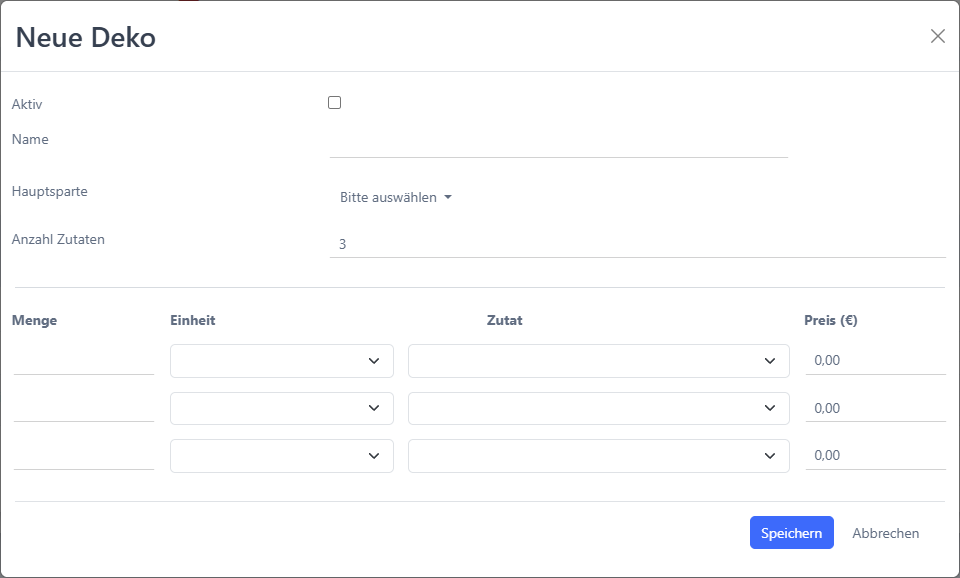Cancel via the Abbrechen link
Viewport: 960px width, 578px height.
click(x=885, y=533)
